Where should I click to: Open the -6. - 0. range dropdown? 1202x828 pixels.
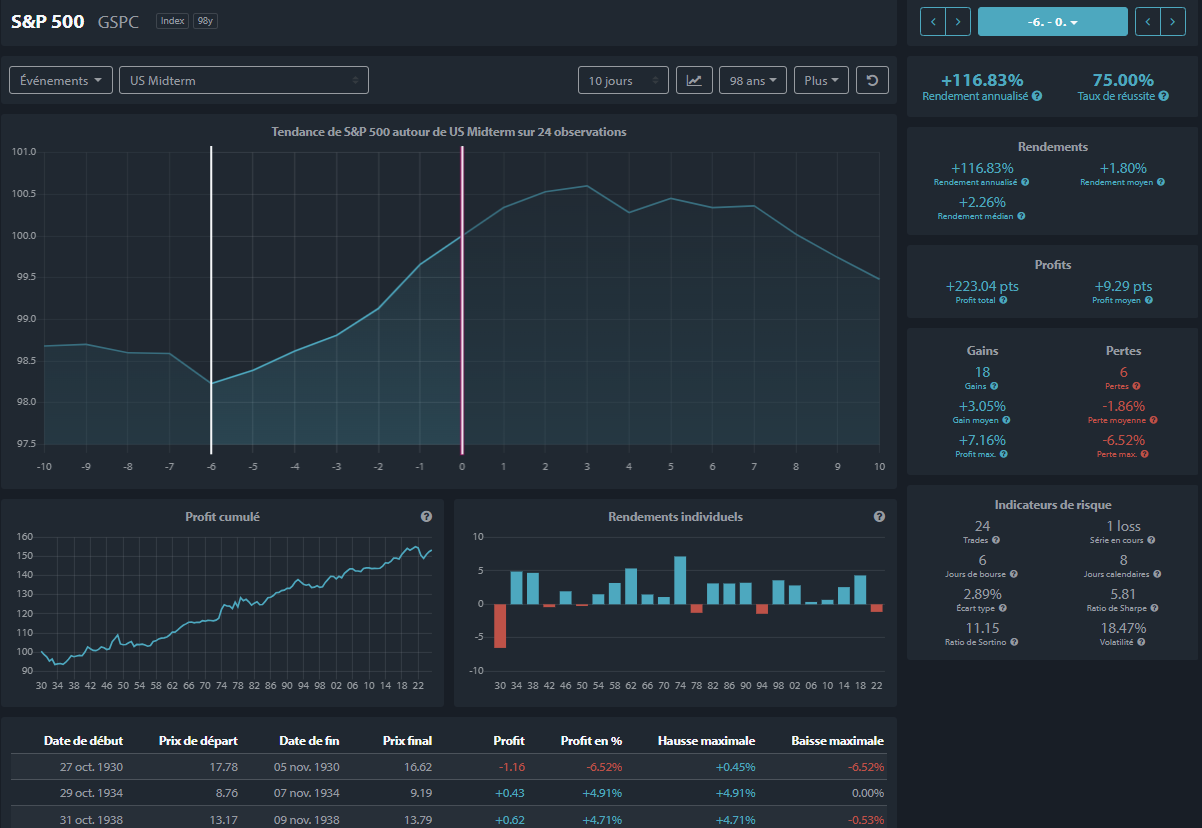(x=1053, y=21)
